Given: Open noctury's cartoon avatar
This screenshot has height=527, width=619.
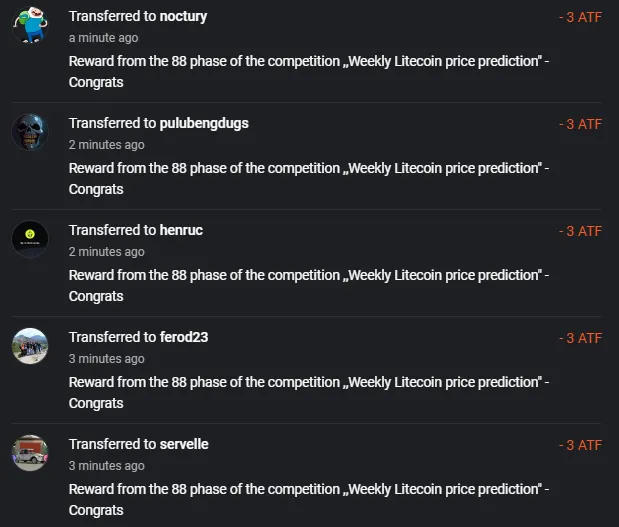Looking at the screenshot, I should 30,25.
